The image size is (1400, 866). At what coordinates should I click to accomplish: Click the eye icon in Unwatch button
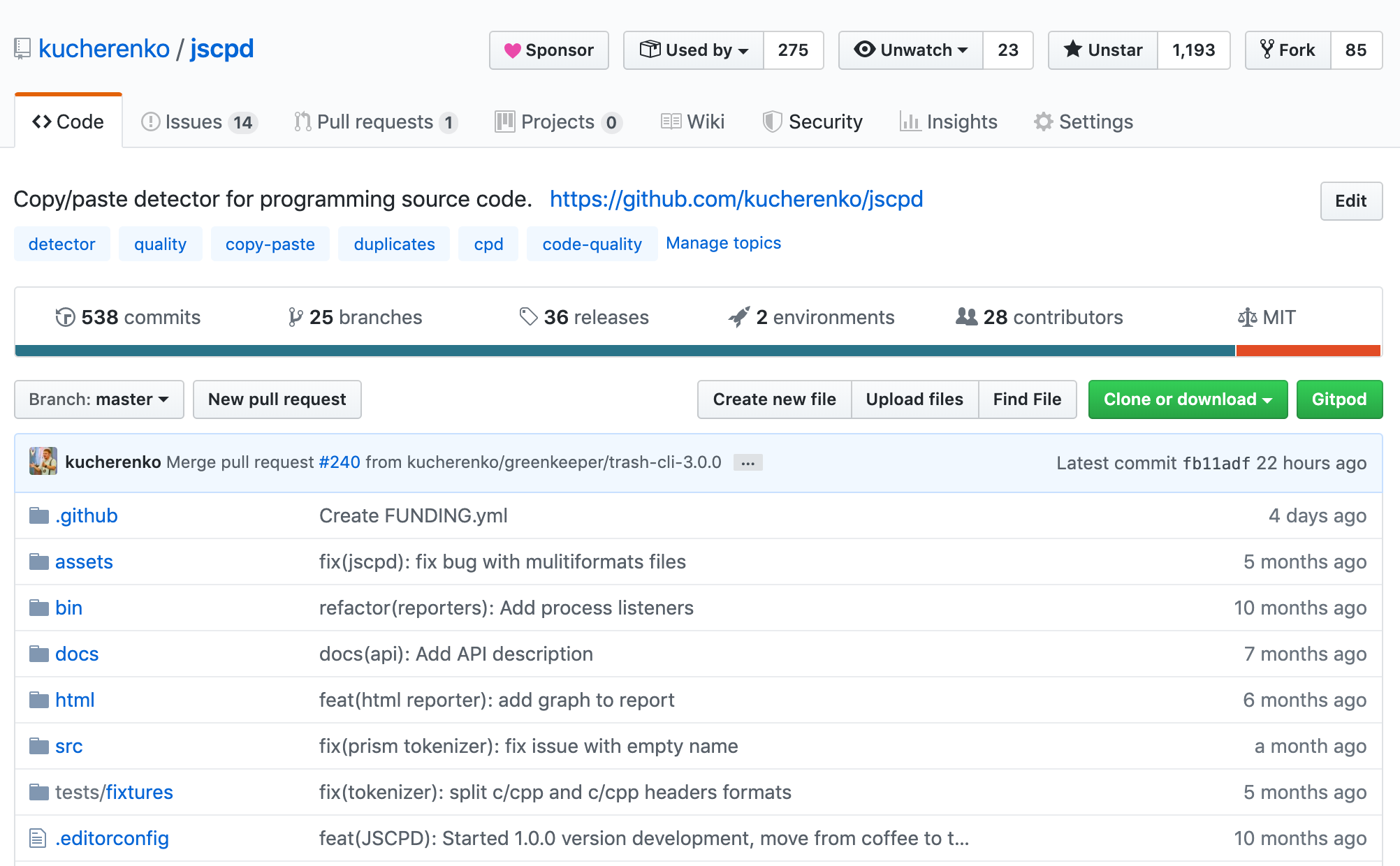[865, 49]
